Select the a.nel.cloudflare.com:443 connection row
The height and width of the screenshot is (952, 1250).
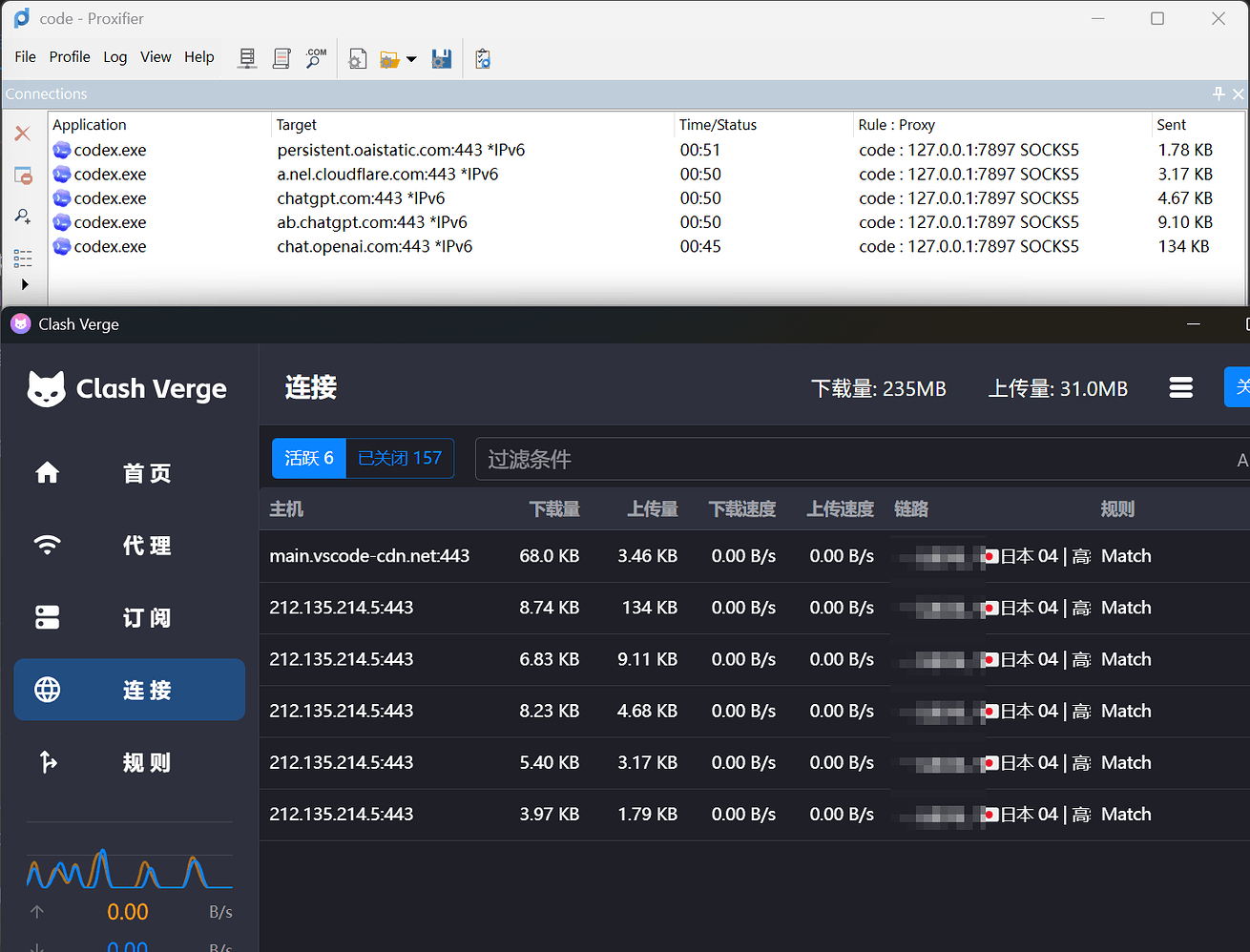pyautogui.click(x=647, y=174)
